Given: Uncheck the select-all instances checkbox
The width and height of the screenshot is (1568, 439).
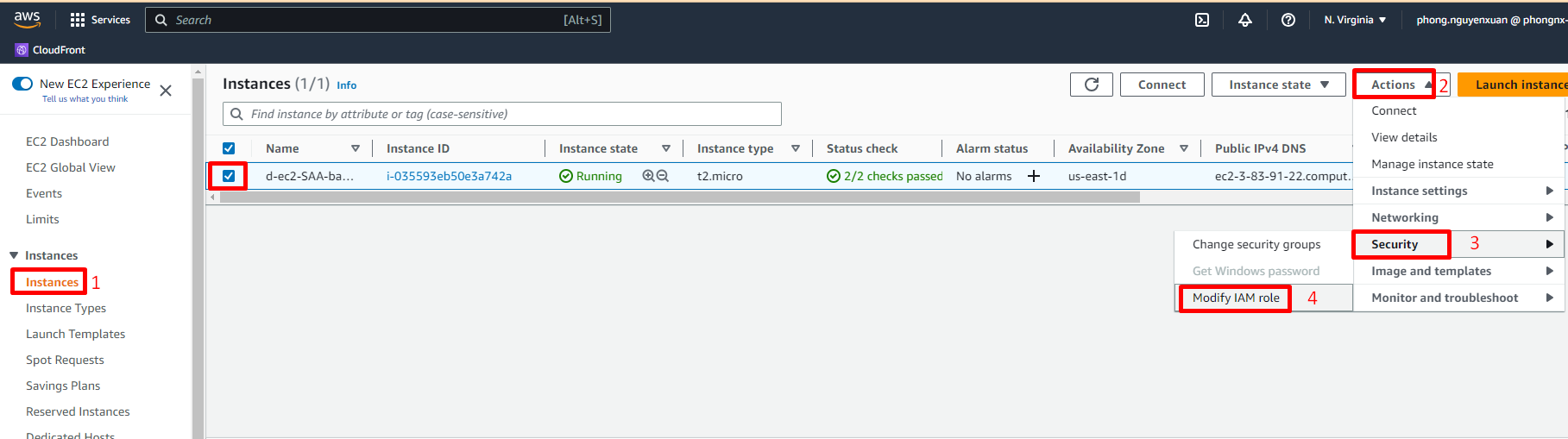Looking at the screenshot, I should point(229,148).
